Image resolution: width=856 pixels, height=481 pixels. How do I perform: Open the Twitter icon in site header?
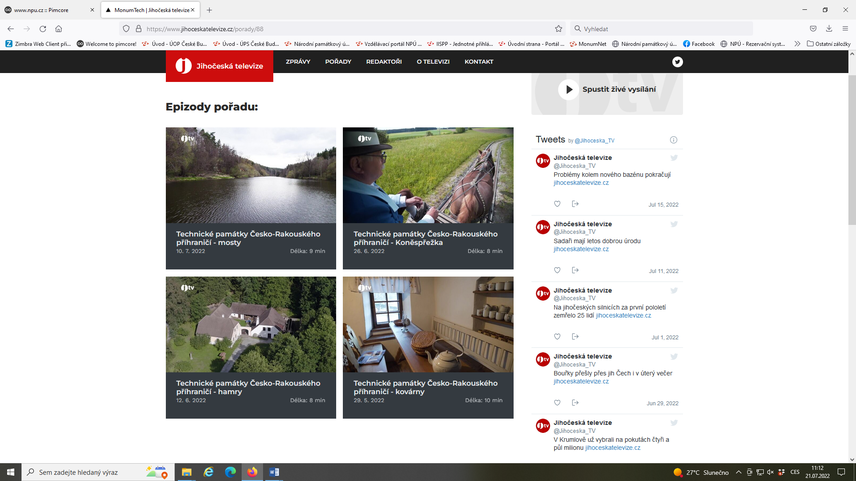coord(677,62)
